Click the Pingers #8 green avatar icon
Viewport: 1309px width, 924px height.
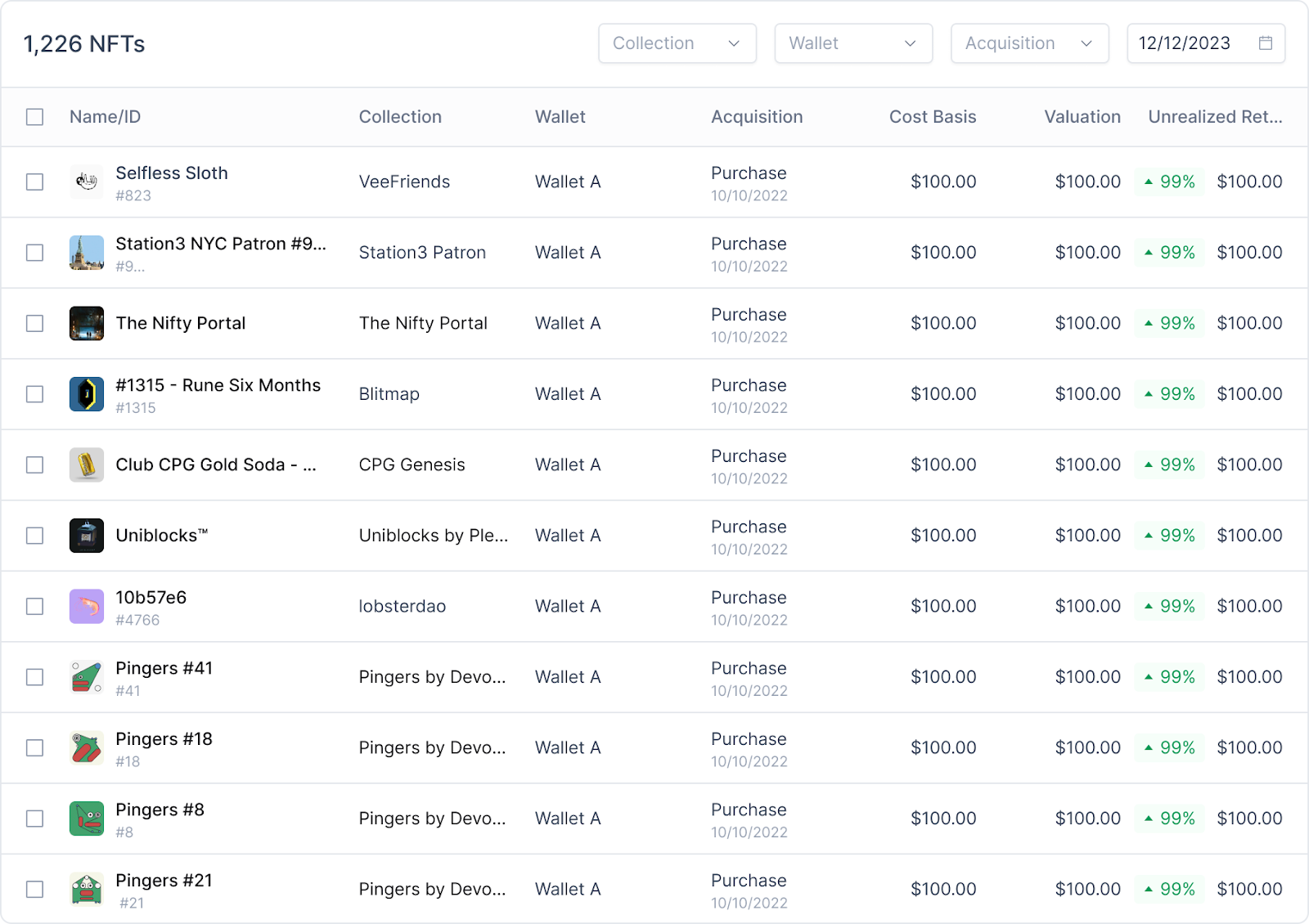(87, 819)
